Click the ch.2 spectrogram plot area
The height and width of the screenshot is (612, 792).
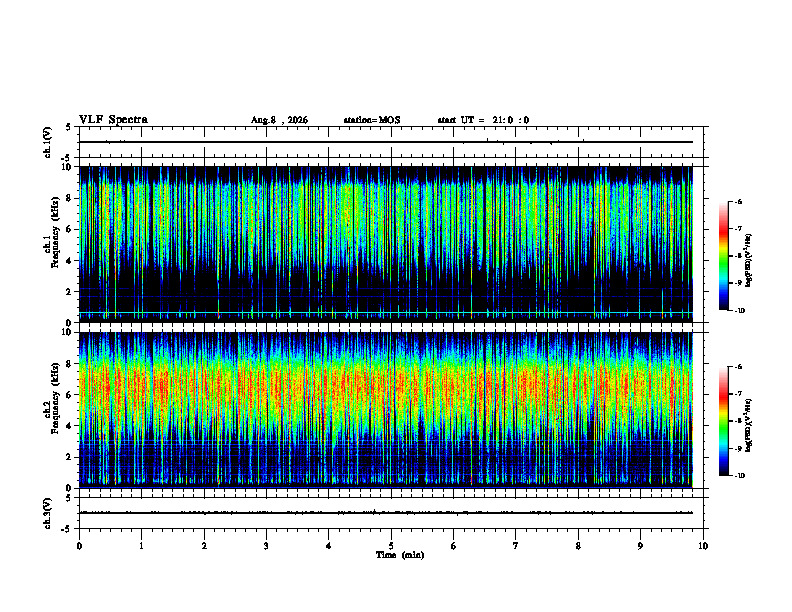coord(386,410)
